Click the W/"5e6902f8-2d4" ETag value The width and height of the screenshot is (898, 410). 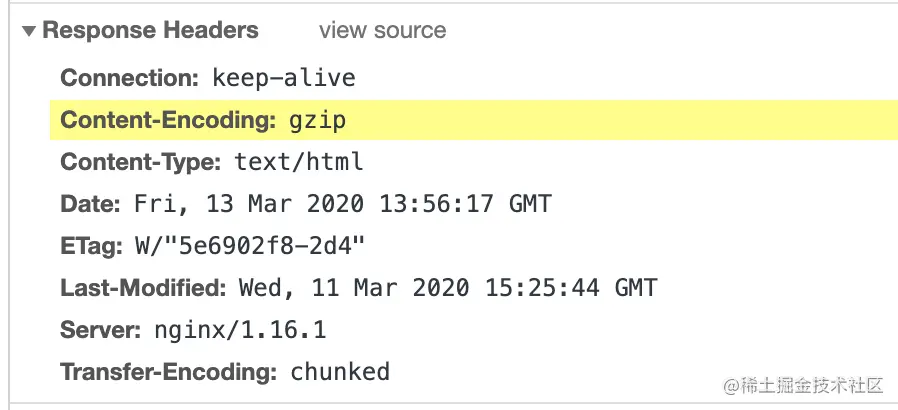point(247,247)
